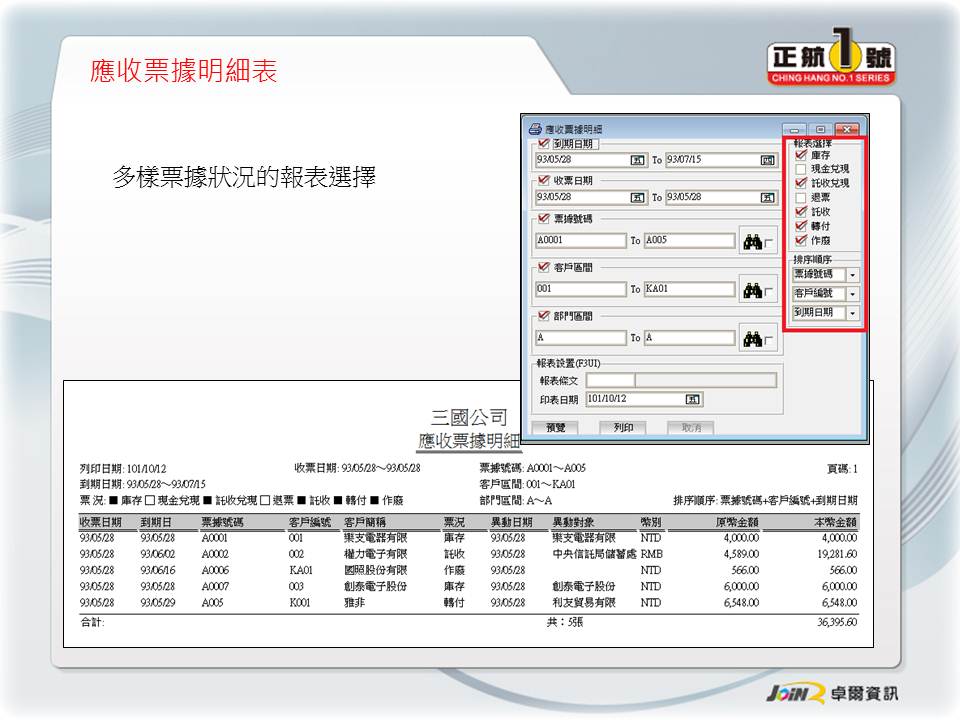
Task: Click the 預覽 preview button
Action: 554,427
